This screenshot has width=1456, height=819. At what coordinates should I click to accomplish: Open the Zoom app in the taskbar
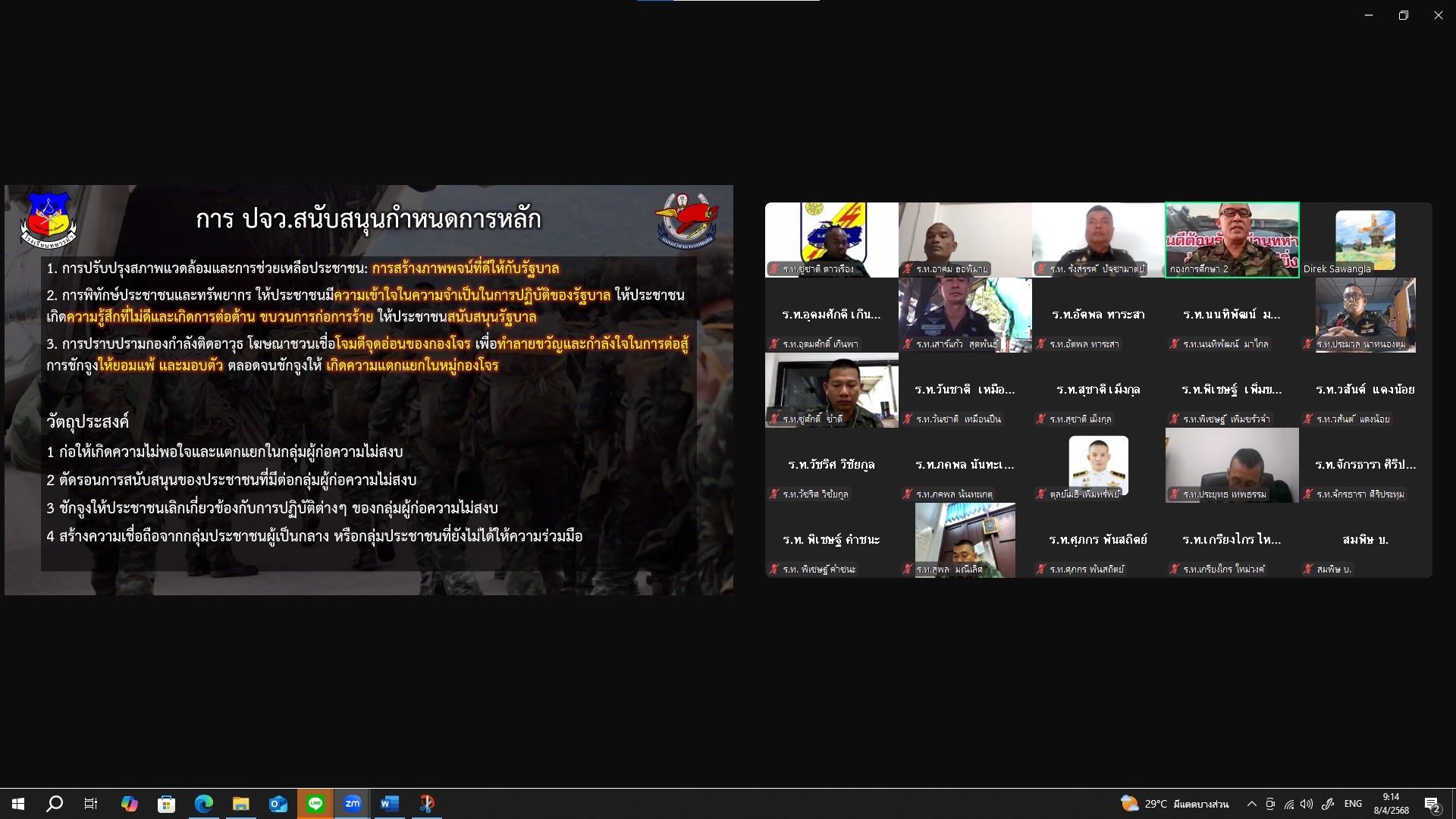[x=353, y=804]
